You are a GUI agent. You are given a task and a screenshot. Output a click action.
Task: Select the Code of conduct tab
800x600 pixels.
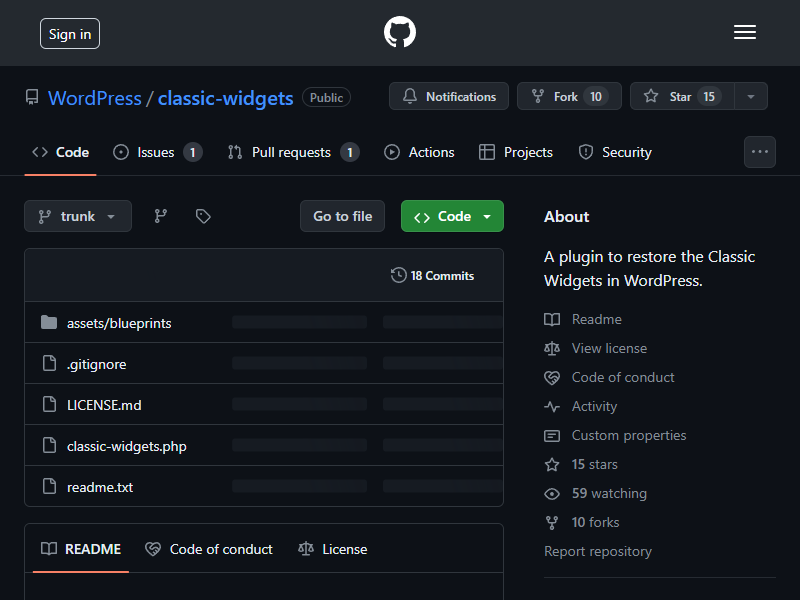click(209, 549)
